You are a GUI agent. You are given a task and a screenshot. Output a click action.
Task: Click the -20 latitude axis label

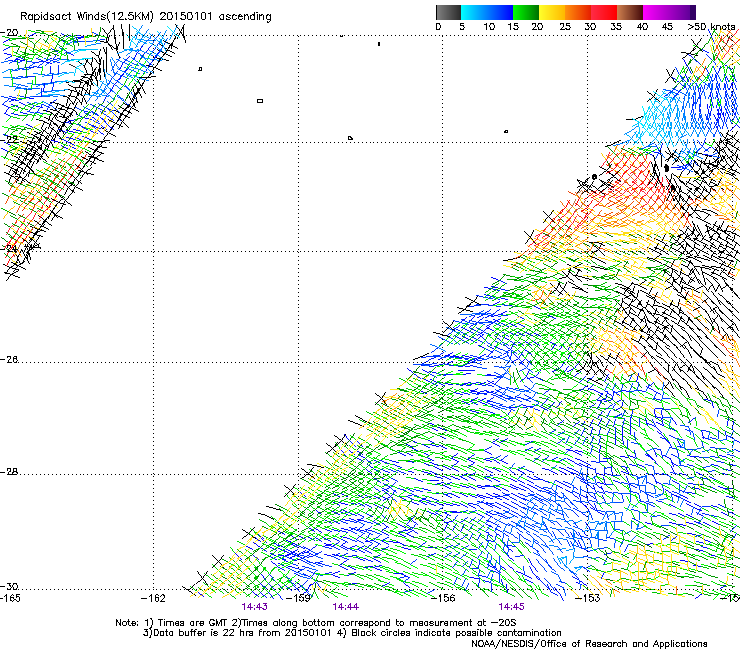[9, 33]
